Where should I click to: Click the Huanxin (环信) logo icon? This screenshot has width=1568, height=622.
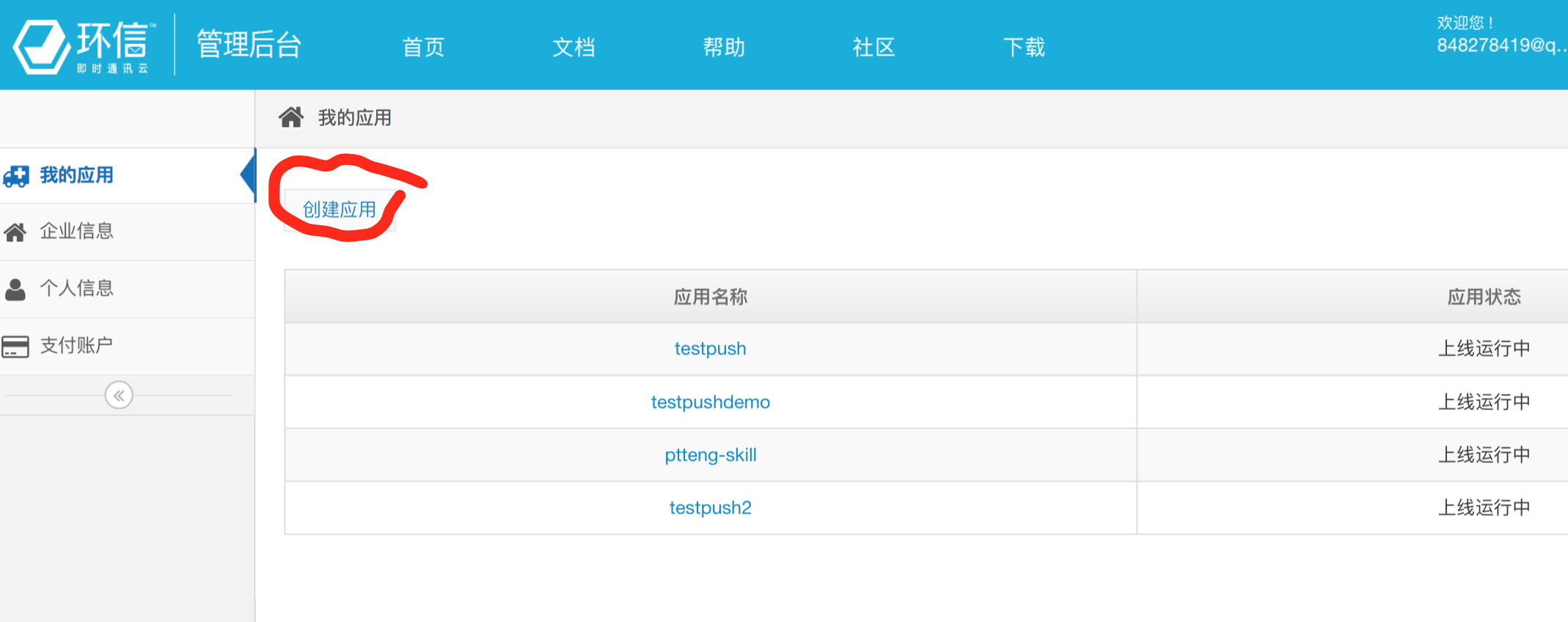click(43, 45)
